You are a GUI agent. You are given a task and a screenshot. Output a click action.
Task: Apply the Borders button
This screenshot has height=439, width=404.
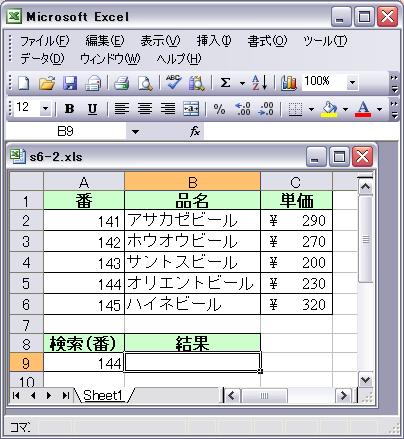click(295, 109)
